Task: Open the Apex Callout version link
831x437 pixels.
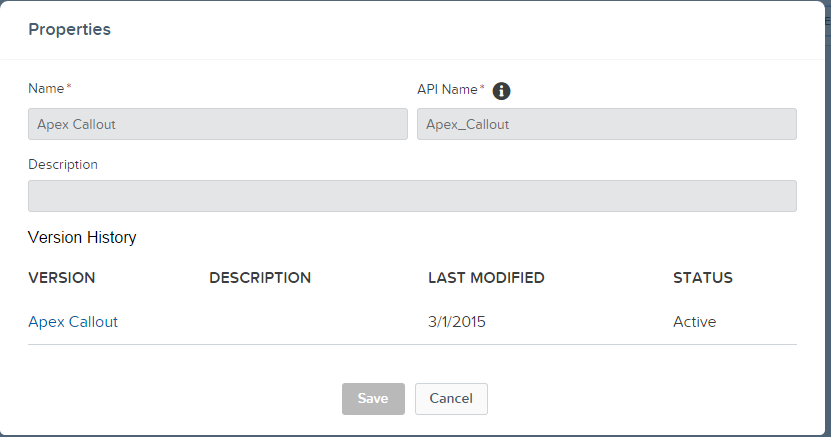Action: 73,322
